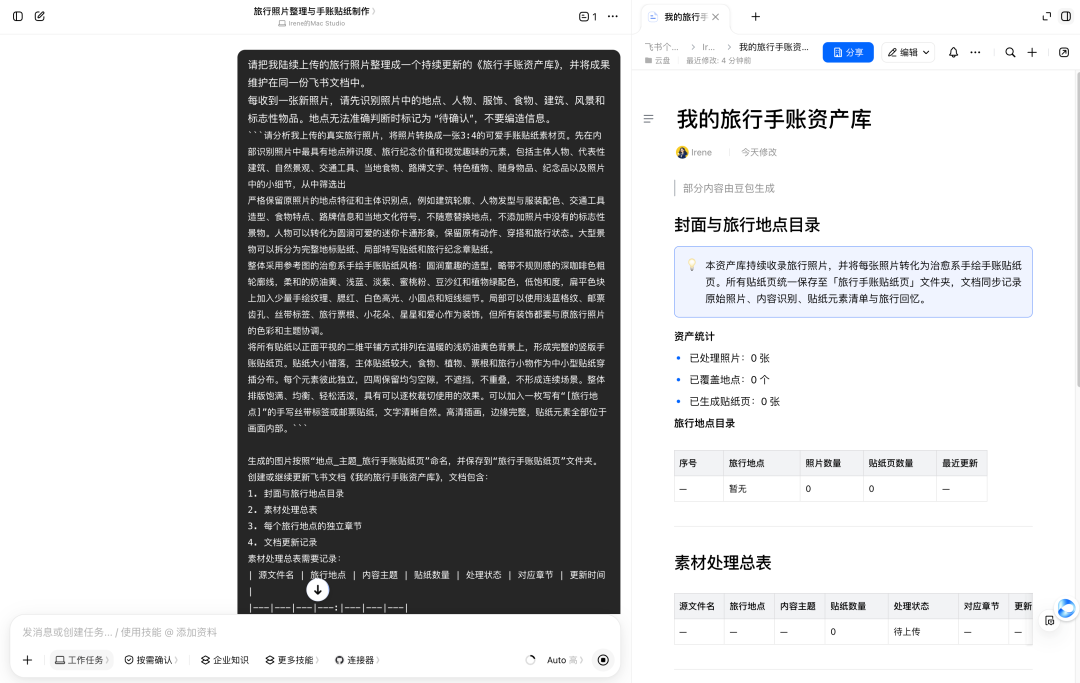The width and height of the screenshot is (1080, 683).
Task: Click the 最近修改: 4 分钟前 timestamp
Action: click(718, 61)
